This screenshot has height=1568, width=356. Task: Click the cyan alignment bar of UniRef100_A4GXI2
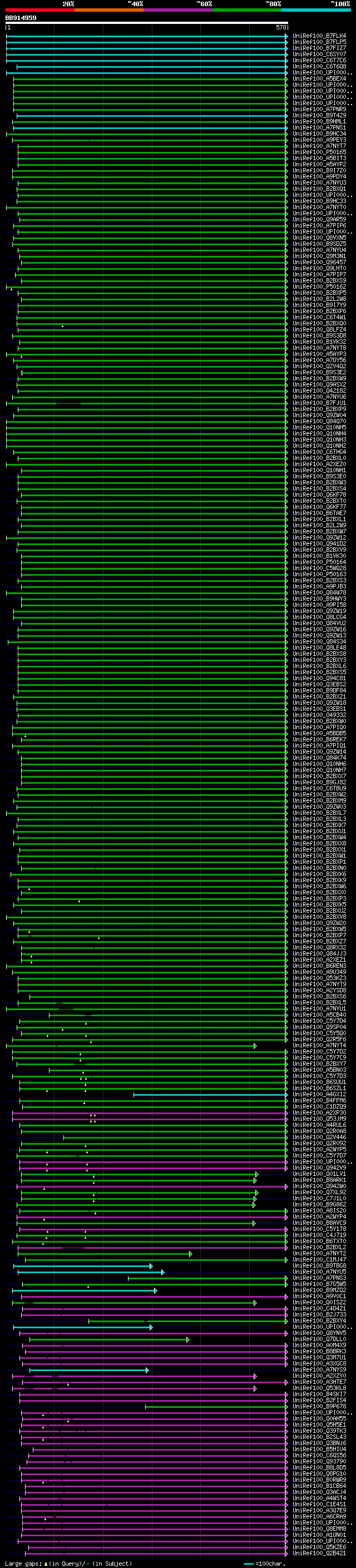211,1095
